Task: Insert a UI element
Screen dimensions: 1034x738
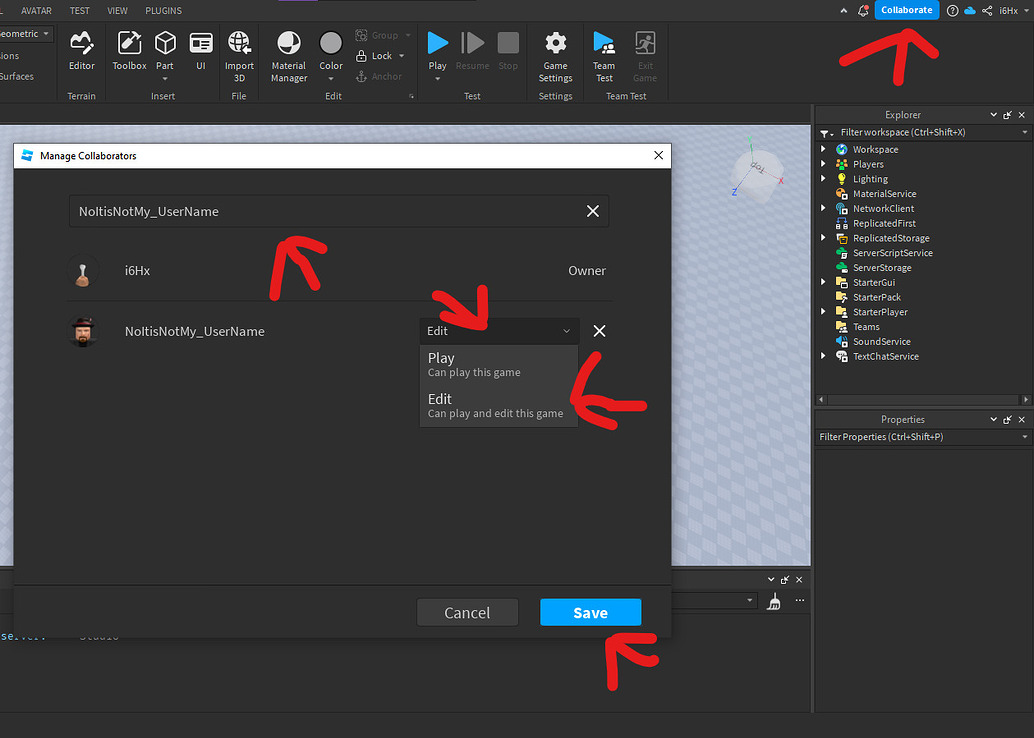Action: click(x=201, y=50)
